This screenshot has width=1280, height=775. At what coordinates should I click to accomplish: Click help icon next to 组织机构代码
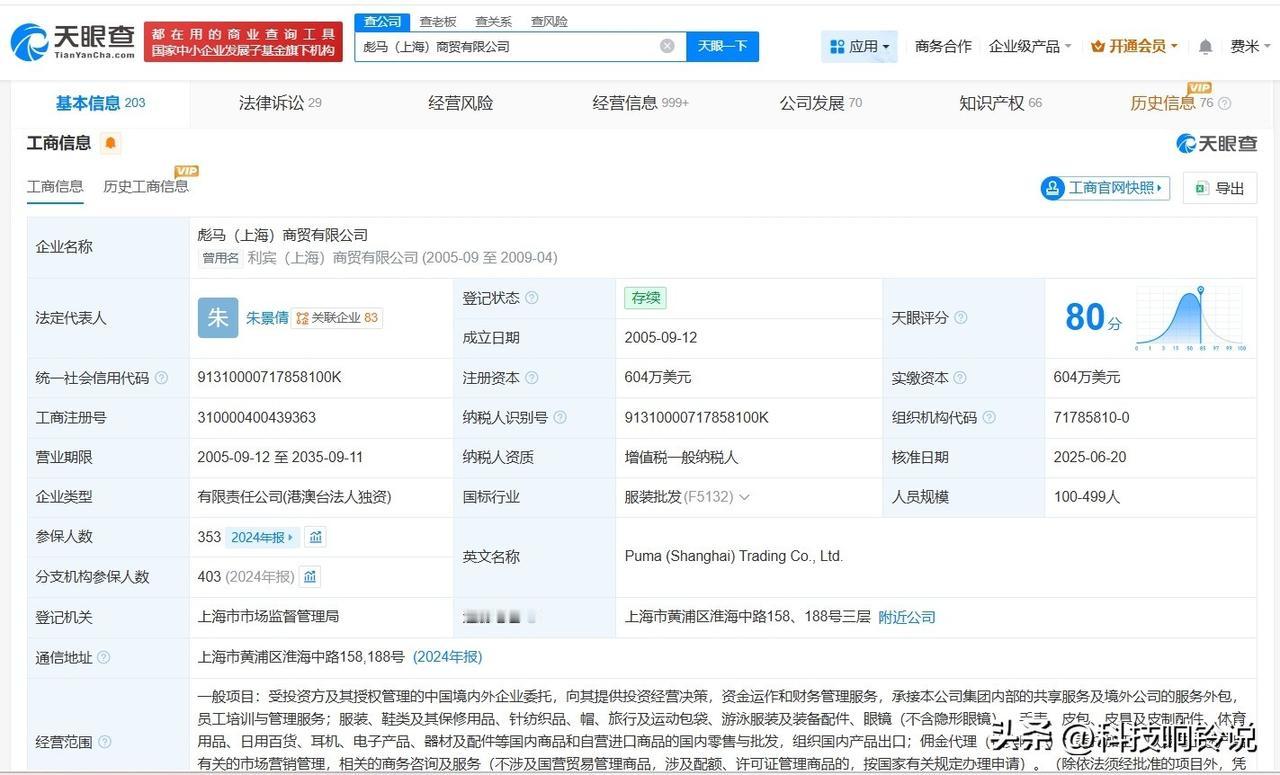coord(989,418)
